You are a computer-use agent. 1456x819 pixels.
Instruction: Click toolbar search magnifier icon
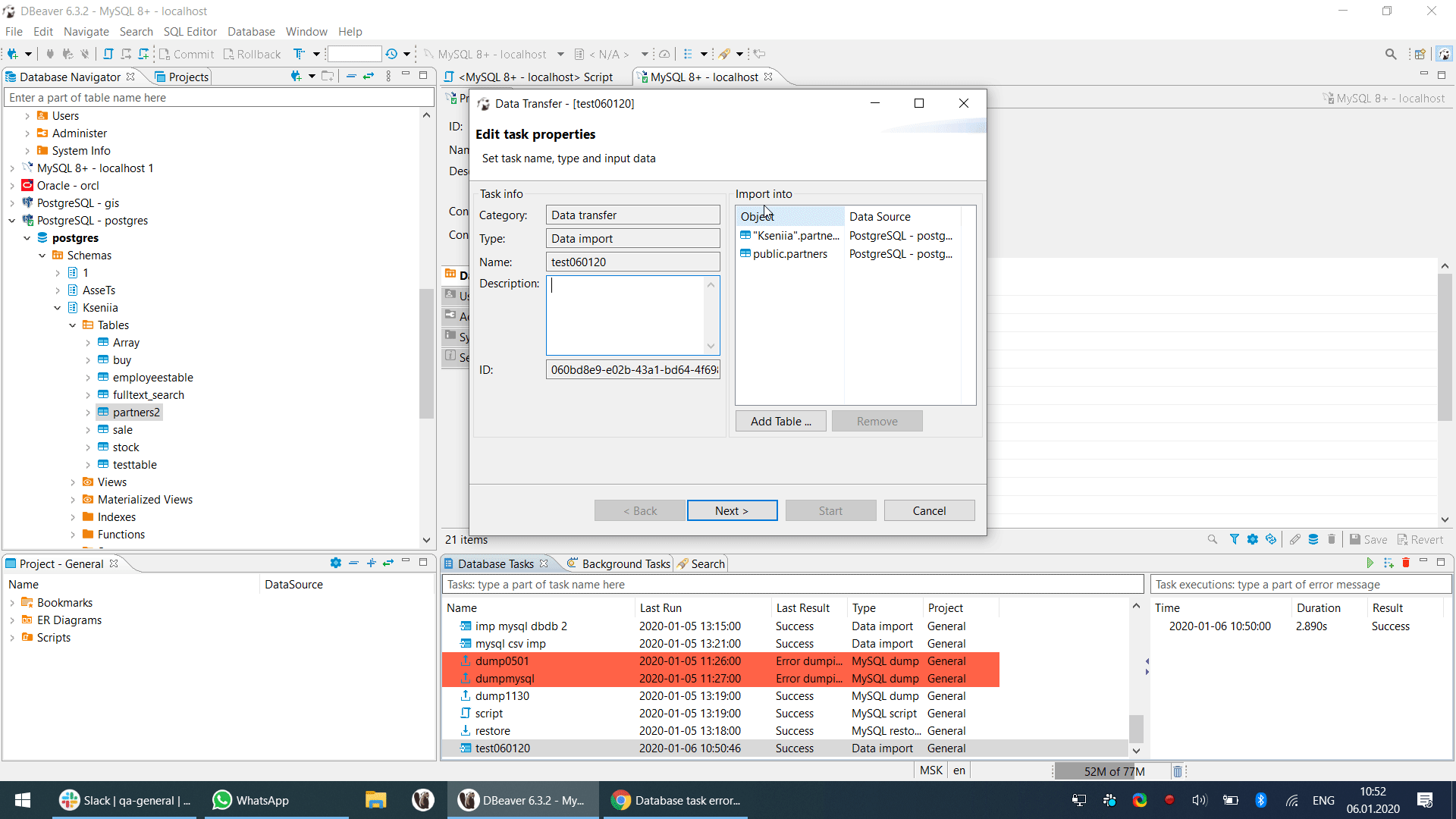(x=1390, y=54)
